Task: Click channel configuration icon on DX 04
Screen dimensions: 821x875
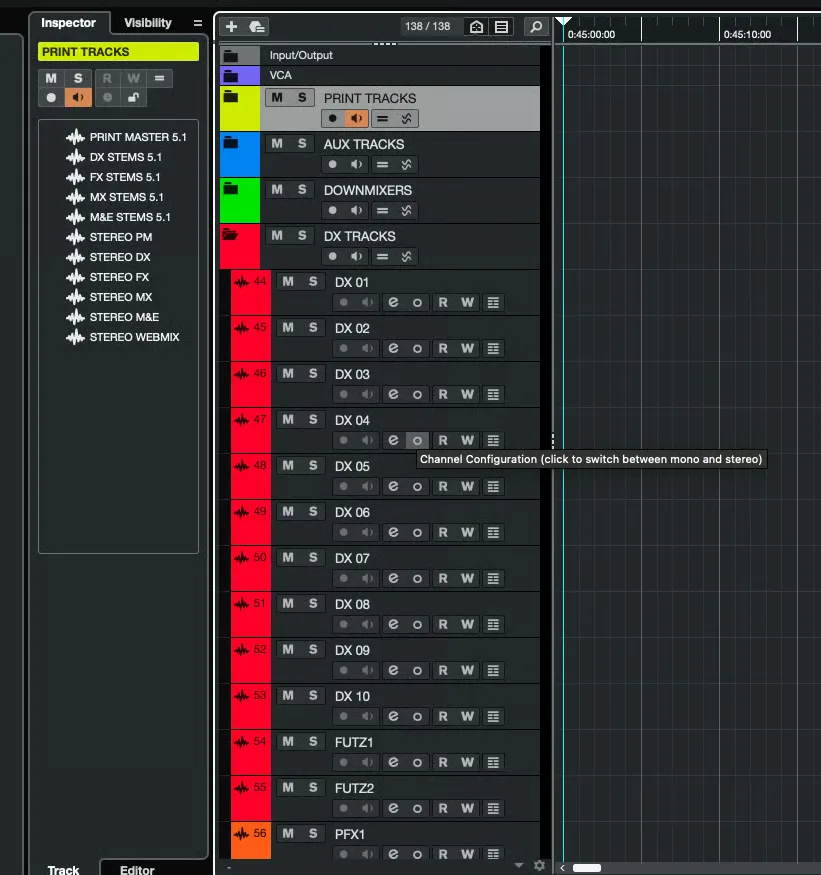Action: click(417, 440)
